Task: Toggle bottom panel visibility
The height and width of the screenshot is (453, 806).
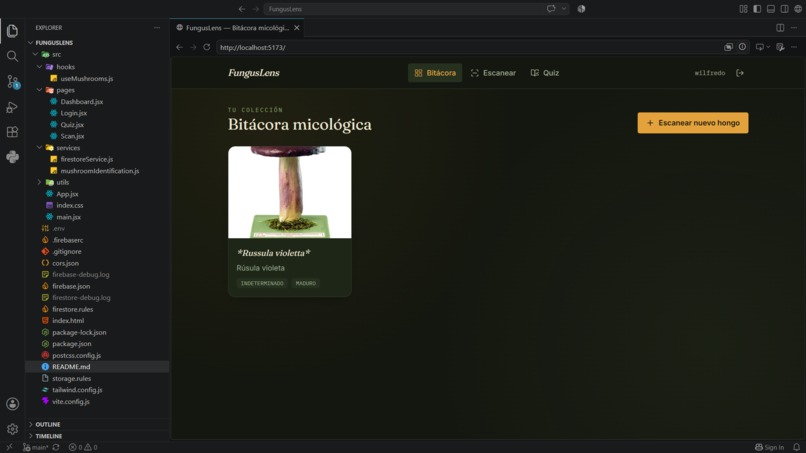Action: click(x=771, y=9)
